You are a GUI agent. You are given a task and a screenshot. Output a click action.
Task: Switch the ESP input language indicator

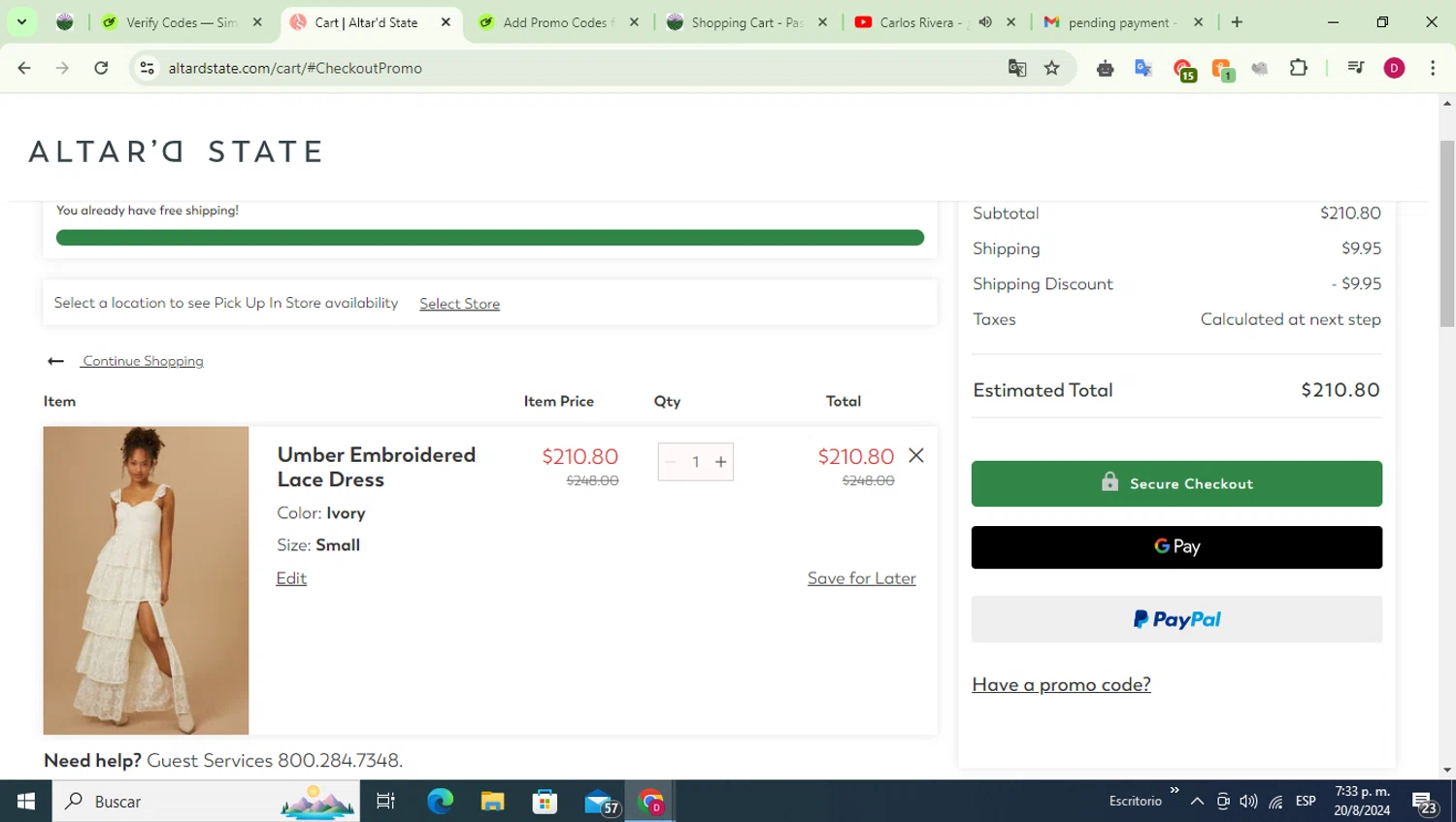pos(1306,801)
